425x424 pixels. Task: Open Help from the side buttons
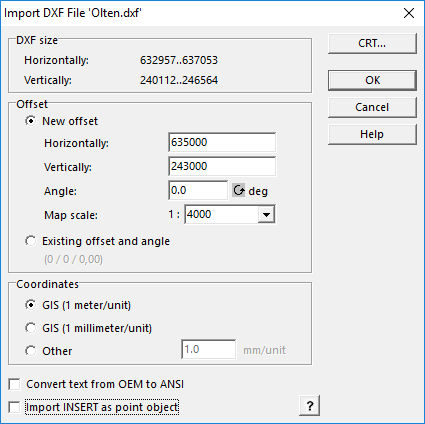[372, 134]
